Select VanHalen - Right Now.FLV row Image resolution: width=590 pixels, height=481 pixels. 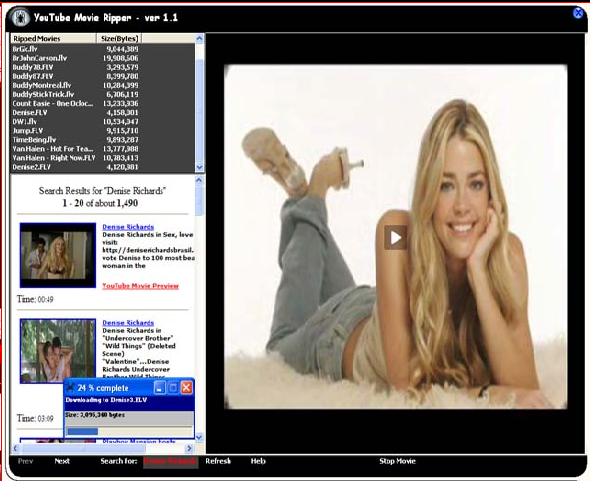click(x=102, y=158)
